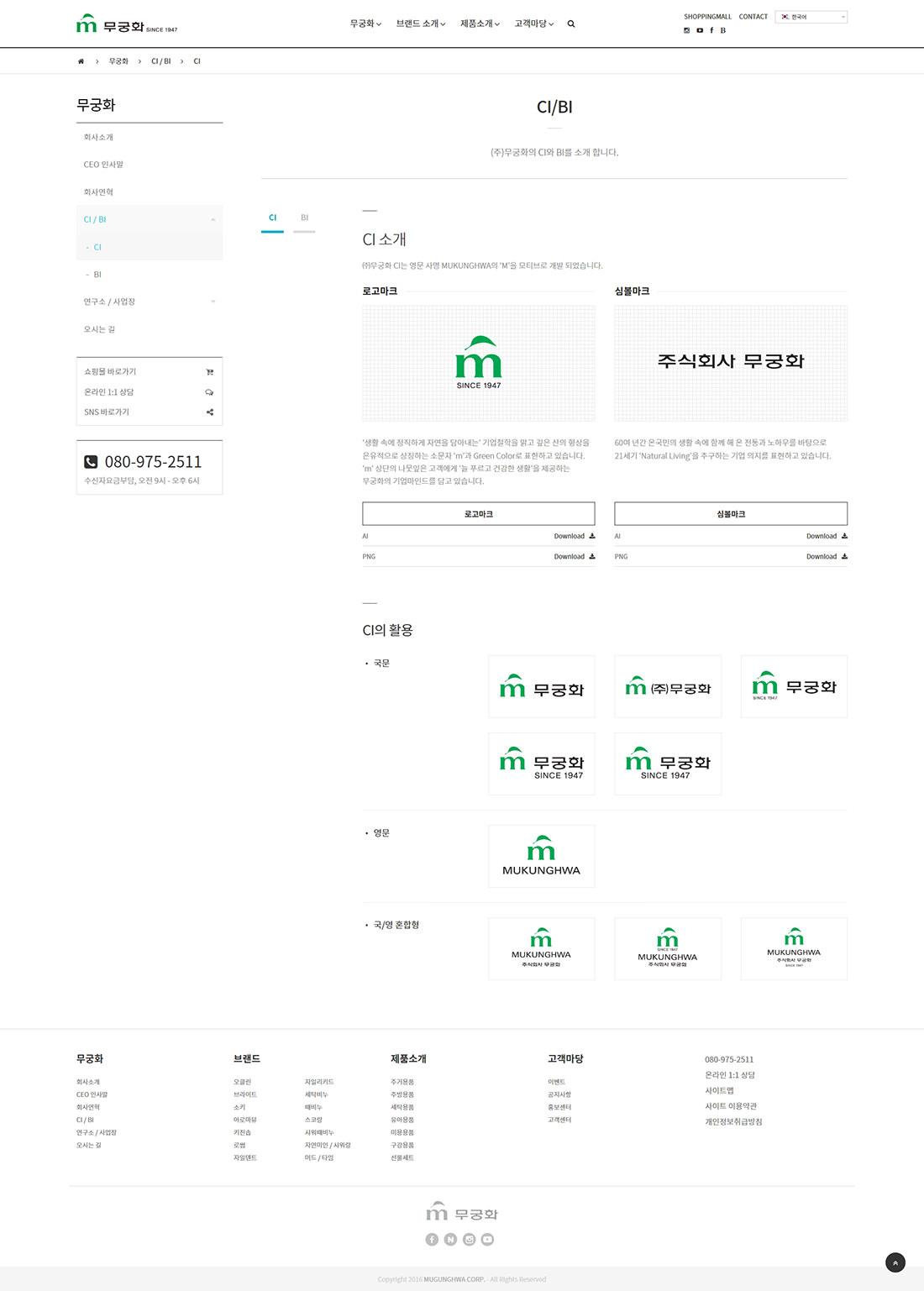
Task: Download the 로고마크 PNG file
Action: (575, 556)
